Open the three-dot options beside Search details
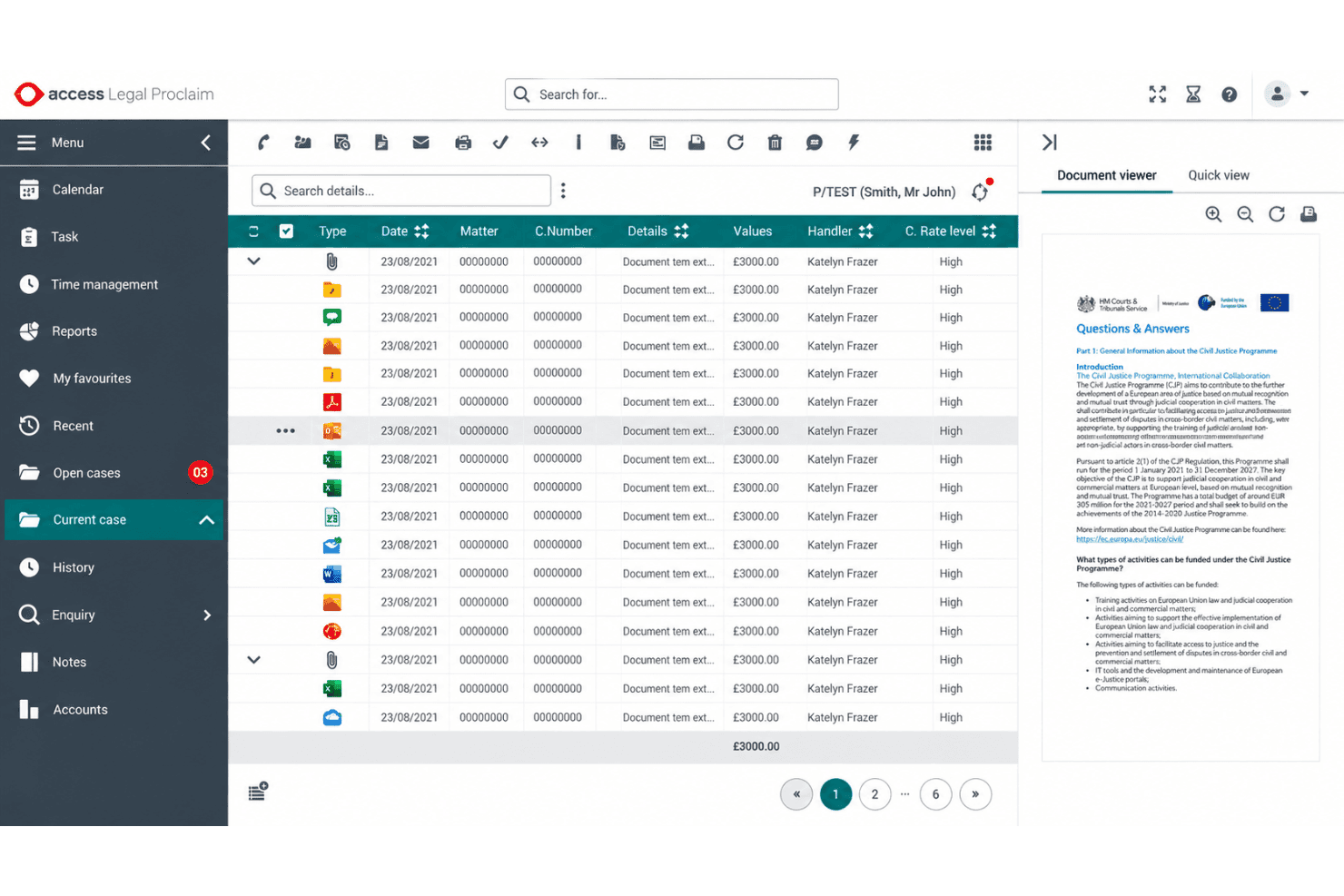Image resolution: width=1344 pixels, height=896 pixels. tap(563, 191)
